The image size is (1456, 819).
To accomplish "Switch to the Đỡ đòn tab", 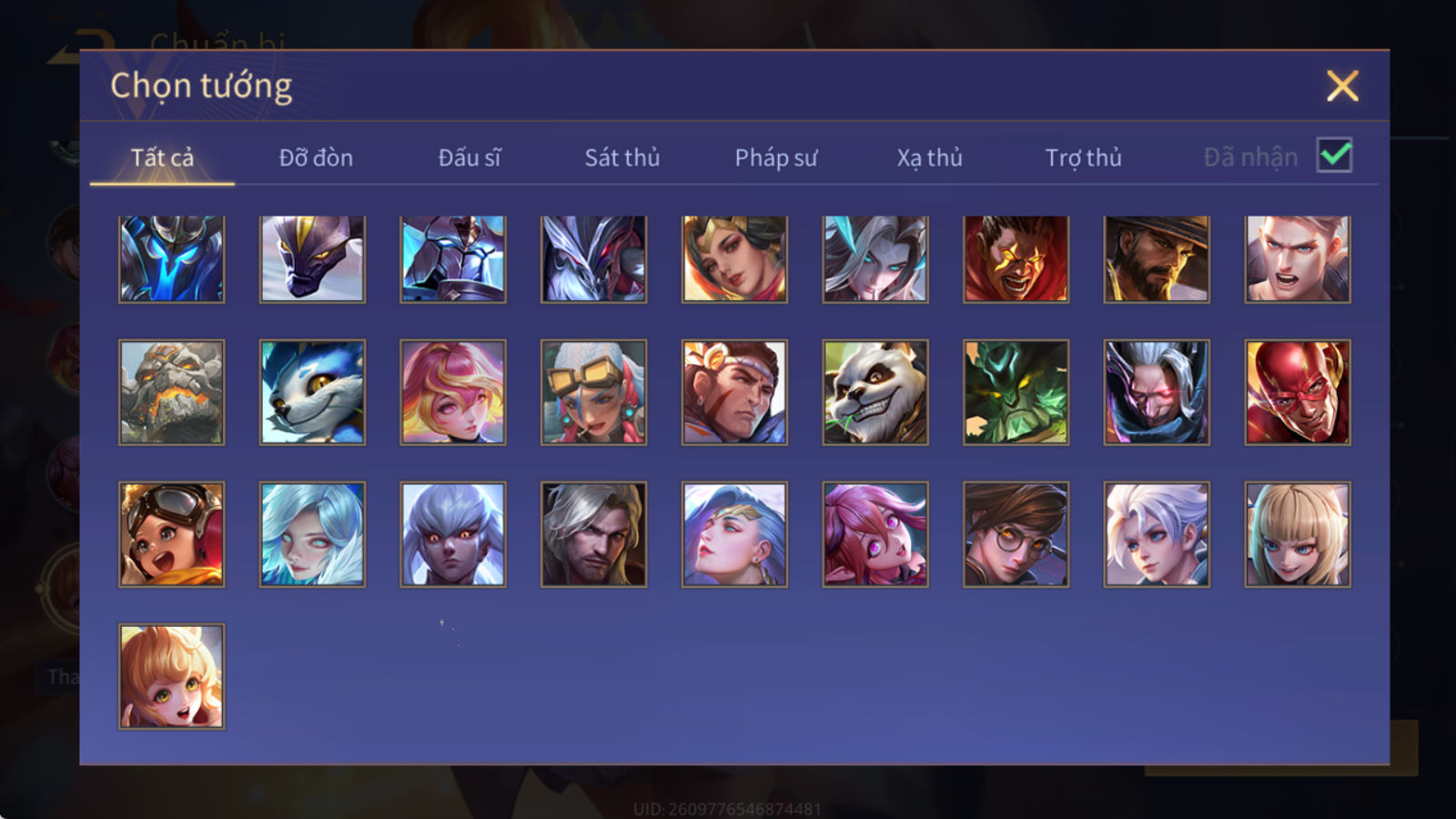I will tap(316, 157).
